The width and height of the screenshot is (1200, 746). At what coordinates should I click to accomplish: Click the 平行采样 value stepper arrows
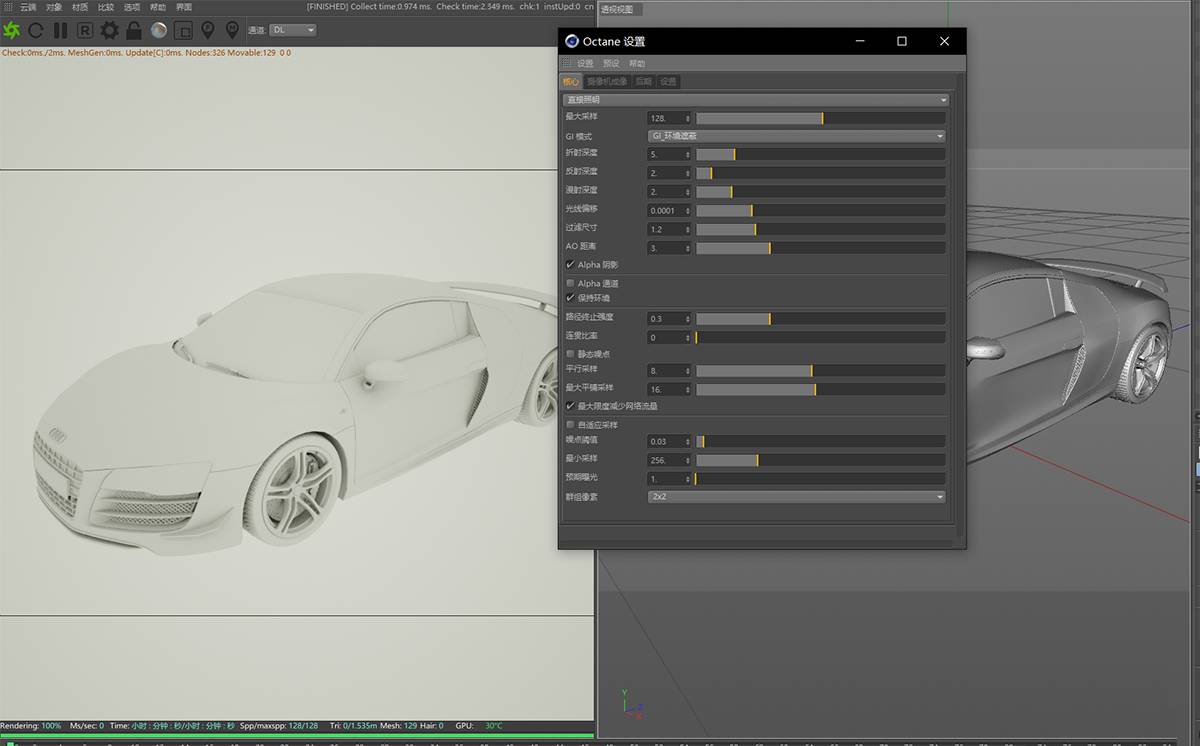click(x=687, y=370)
